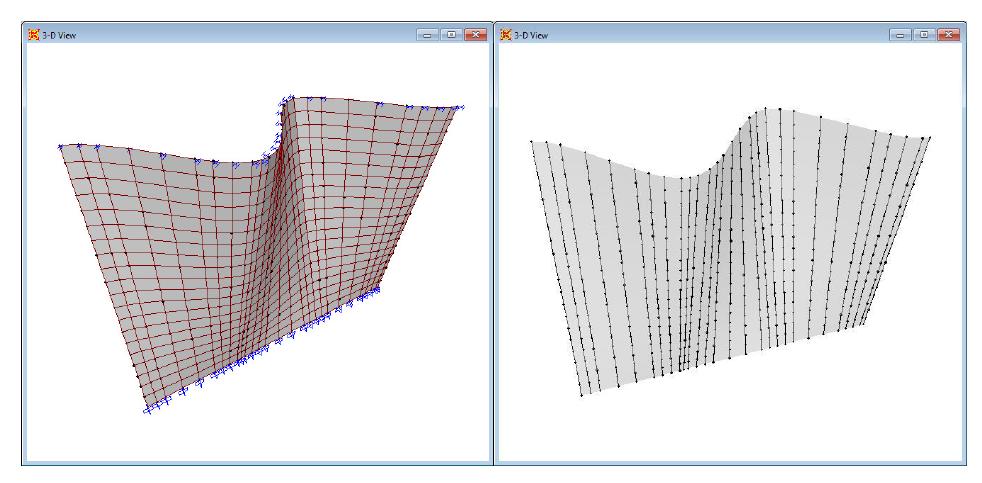Click the app icon in right 3-D View title bar
The height and width of the screenshot is (483, 982).
click(x=506, y=35)
